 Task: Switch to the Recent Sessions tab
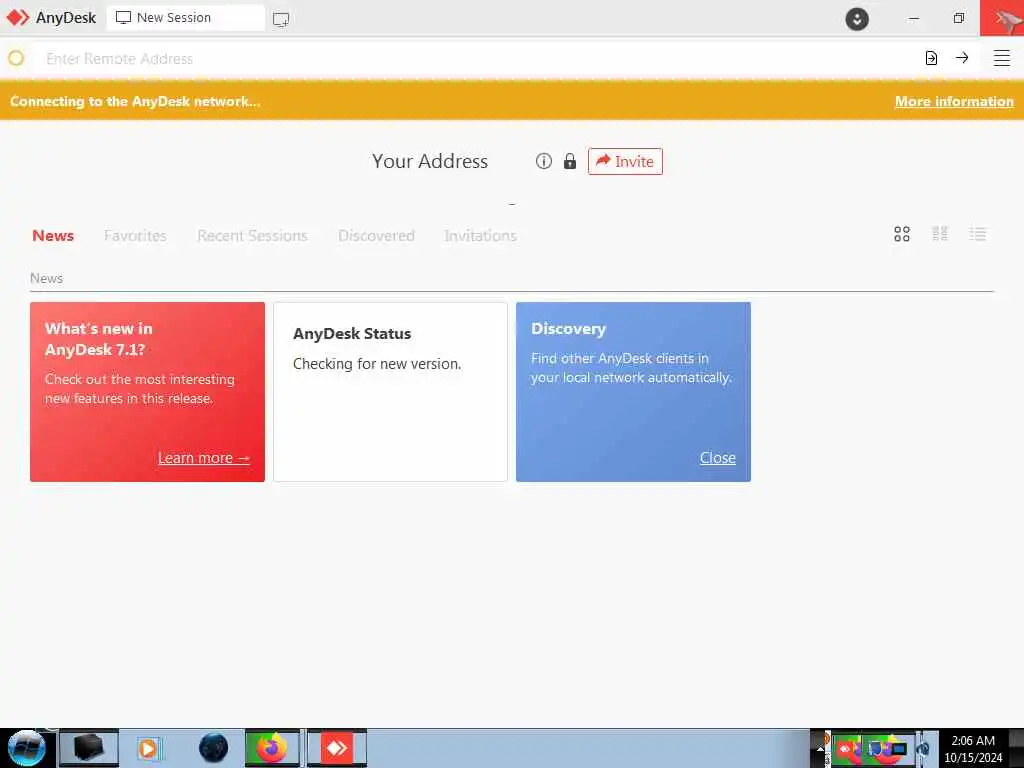point(252,235)
